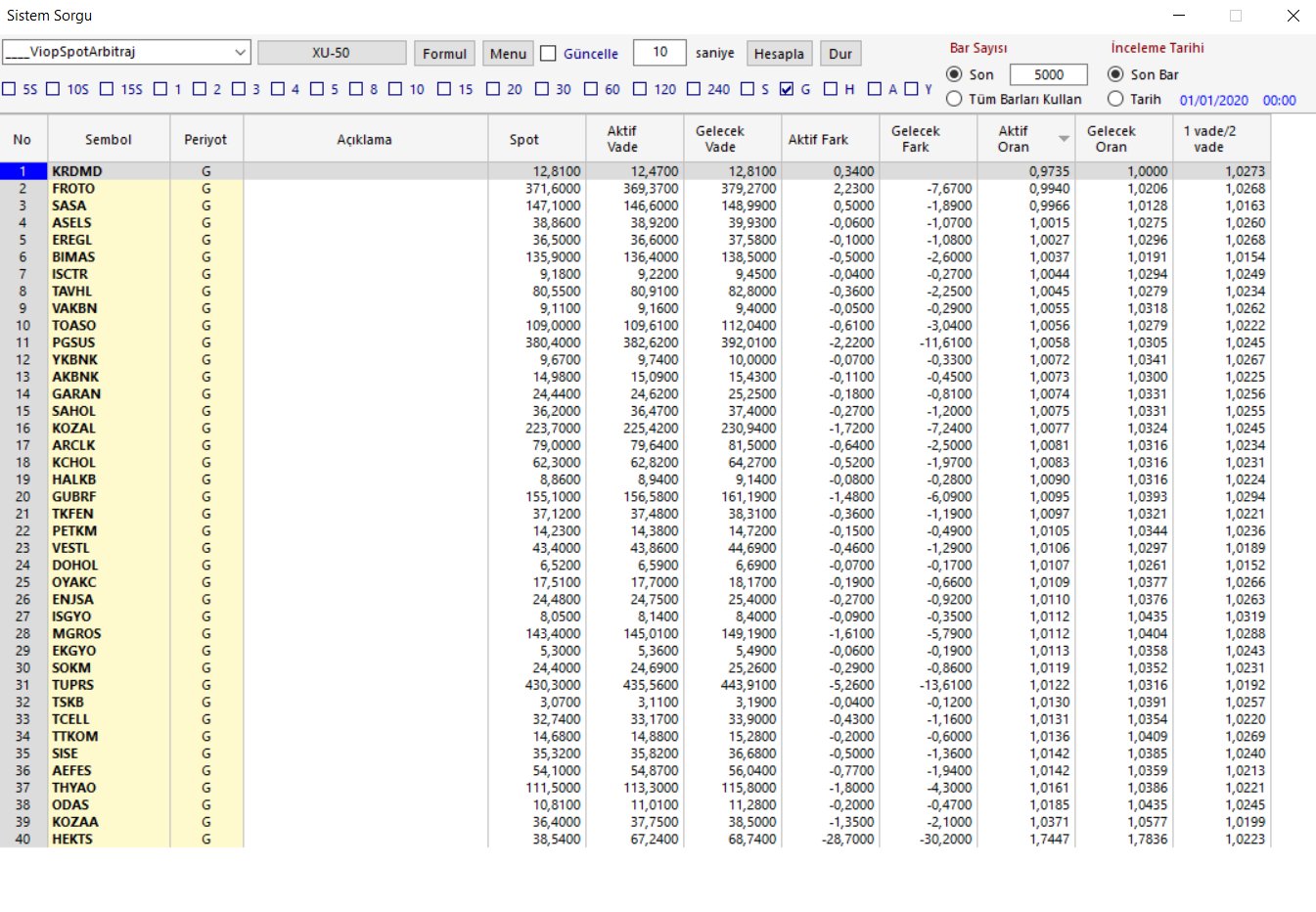Select Tüm Barları Kullan radio option

(954, 99)
